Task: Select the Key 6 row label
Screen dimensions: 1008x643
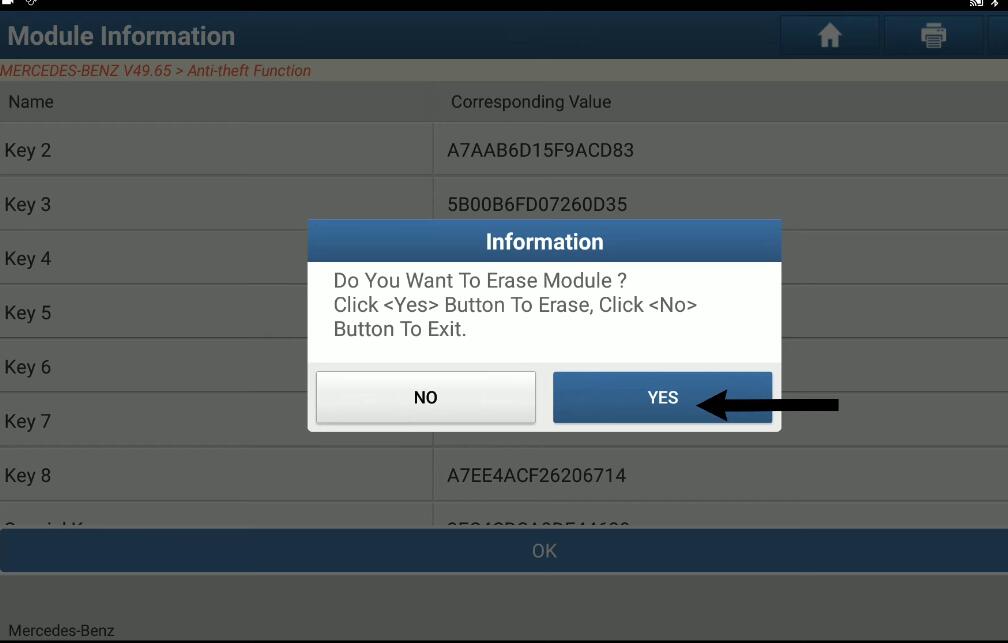Action: [28, 367]
